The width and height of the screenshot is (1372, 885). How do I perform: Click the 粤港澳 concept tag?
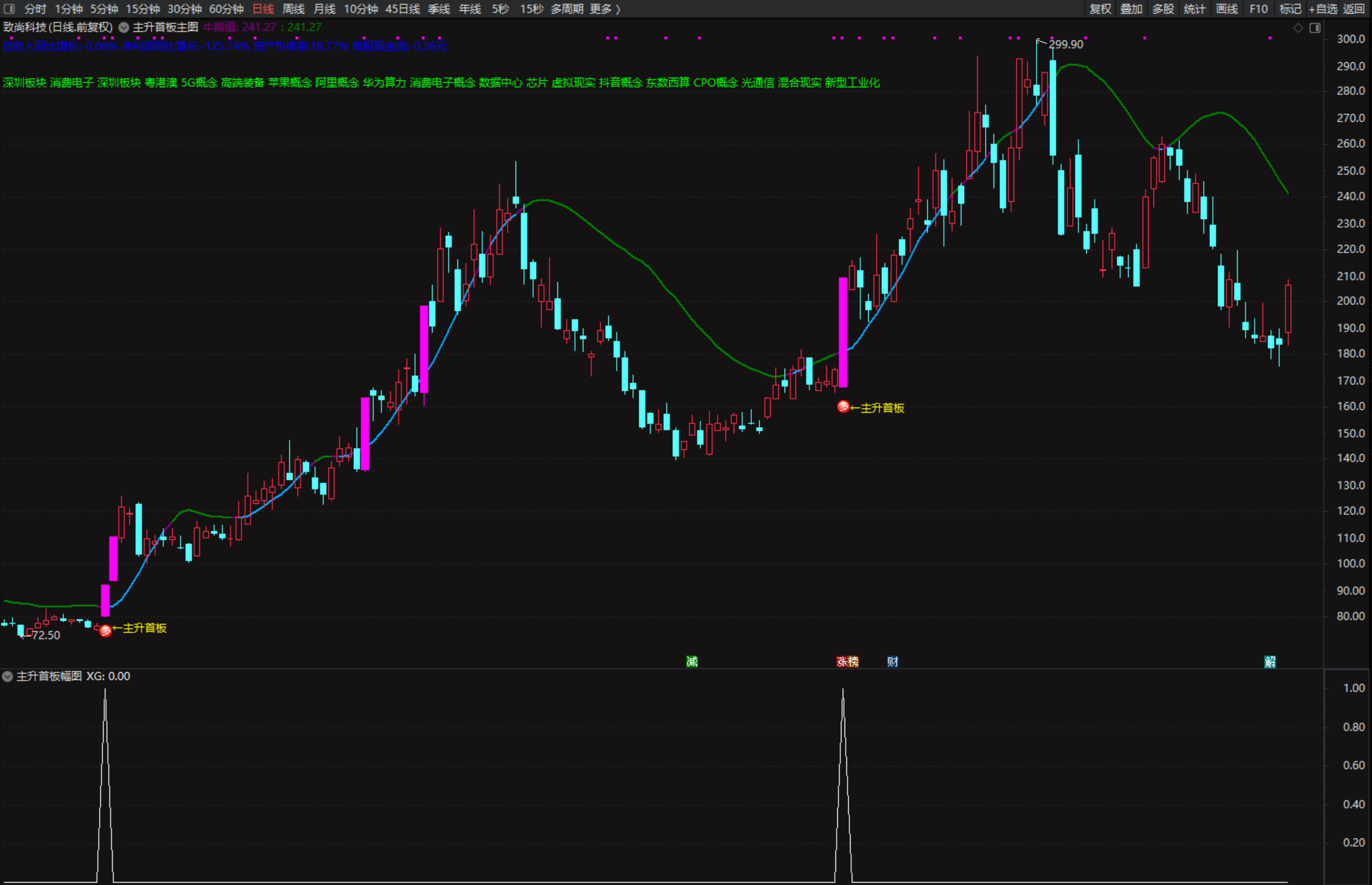point(161,82)
